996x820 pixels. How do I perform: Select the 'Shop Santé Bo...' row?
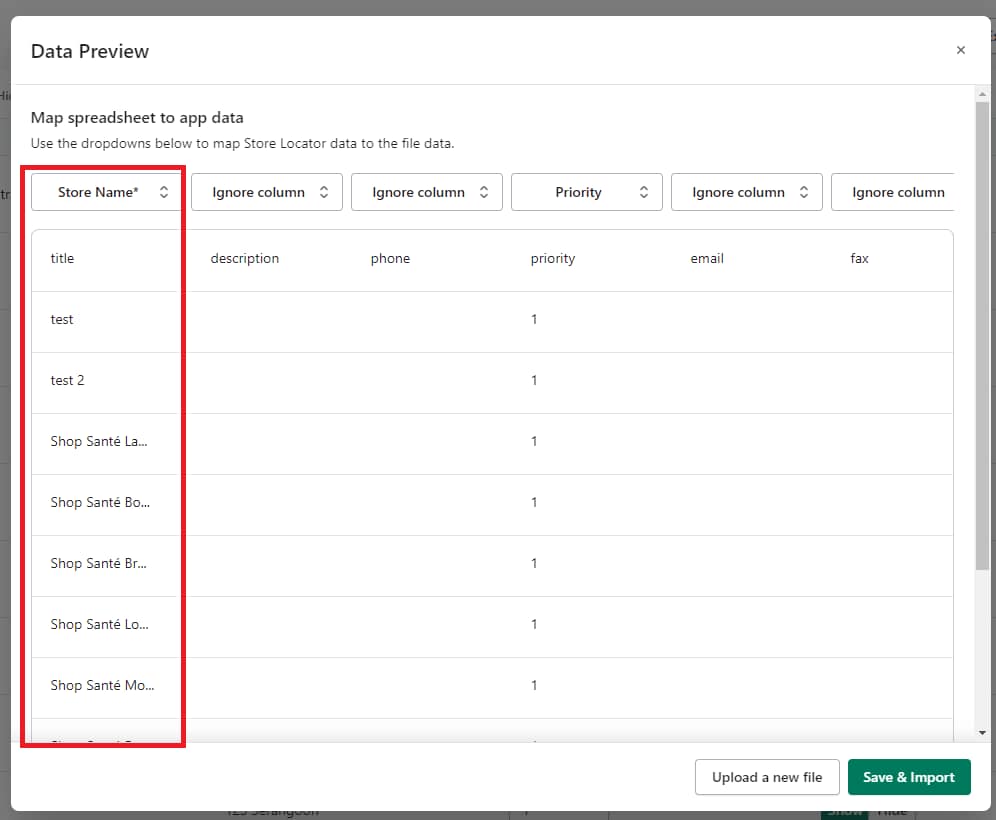tap(100, 502)
